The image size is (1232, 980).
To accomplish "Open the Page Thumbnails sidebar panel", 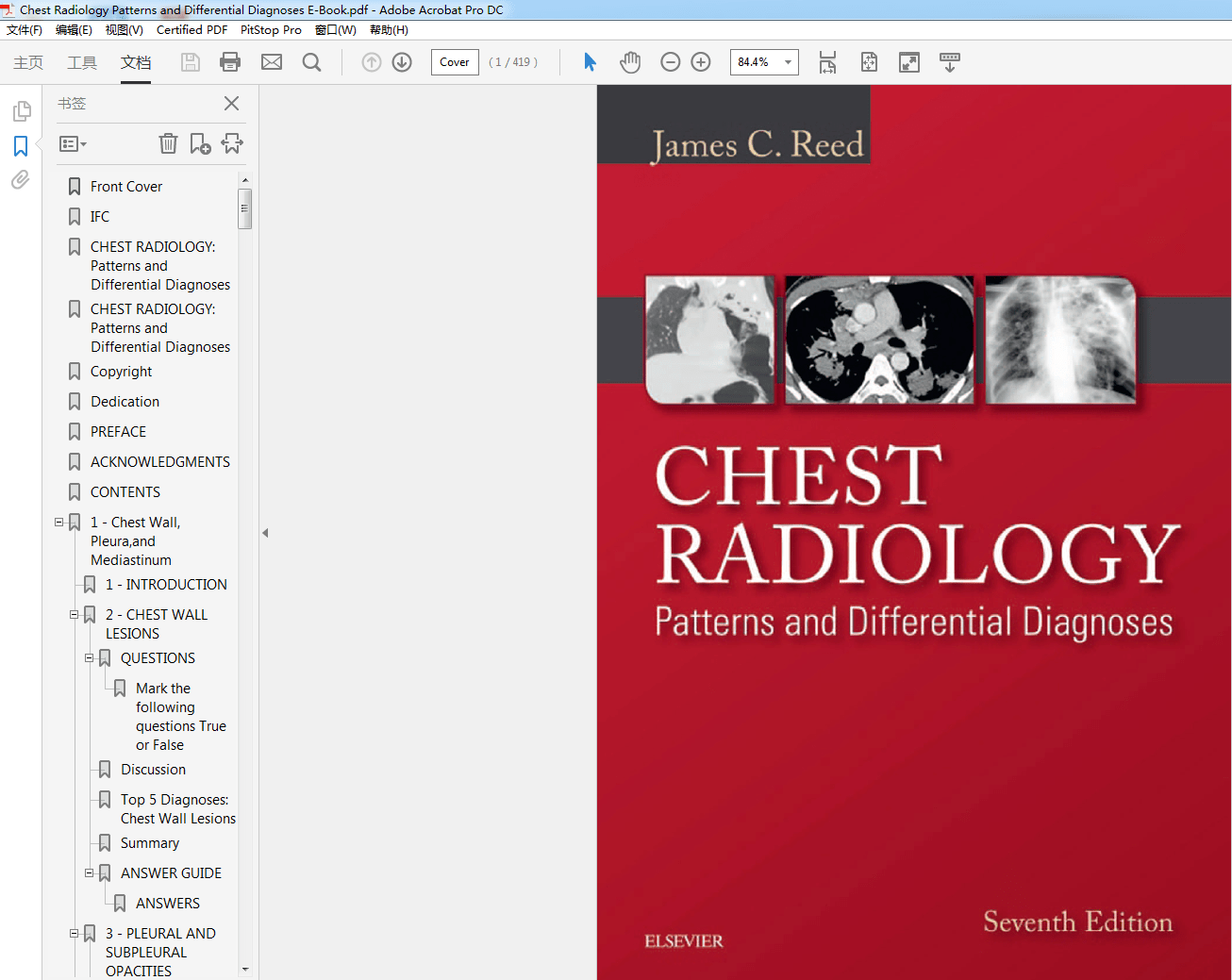I will tap(20, 111).
